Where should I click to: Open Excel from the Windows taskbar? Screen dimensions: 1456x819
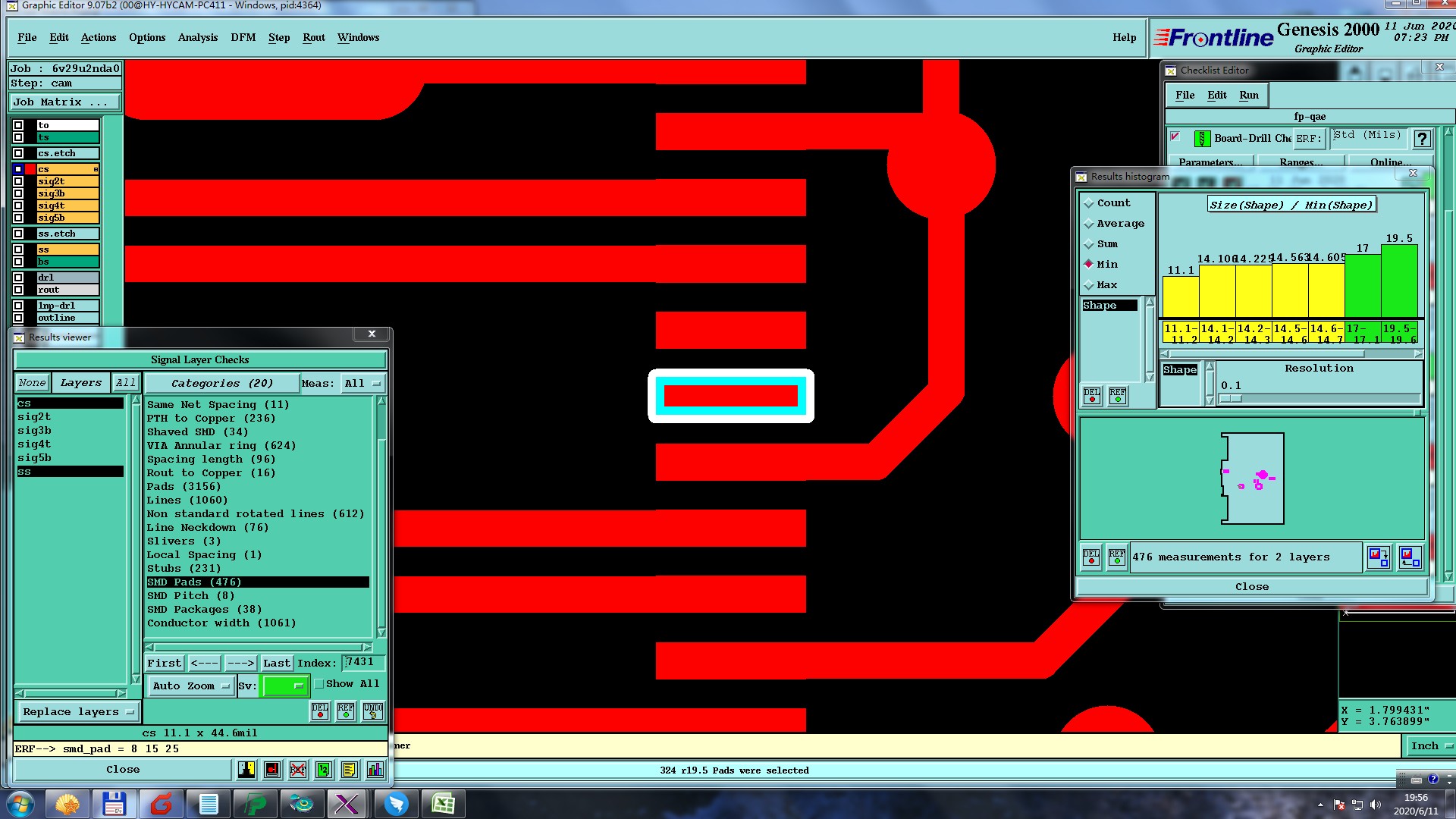[443, 804]
